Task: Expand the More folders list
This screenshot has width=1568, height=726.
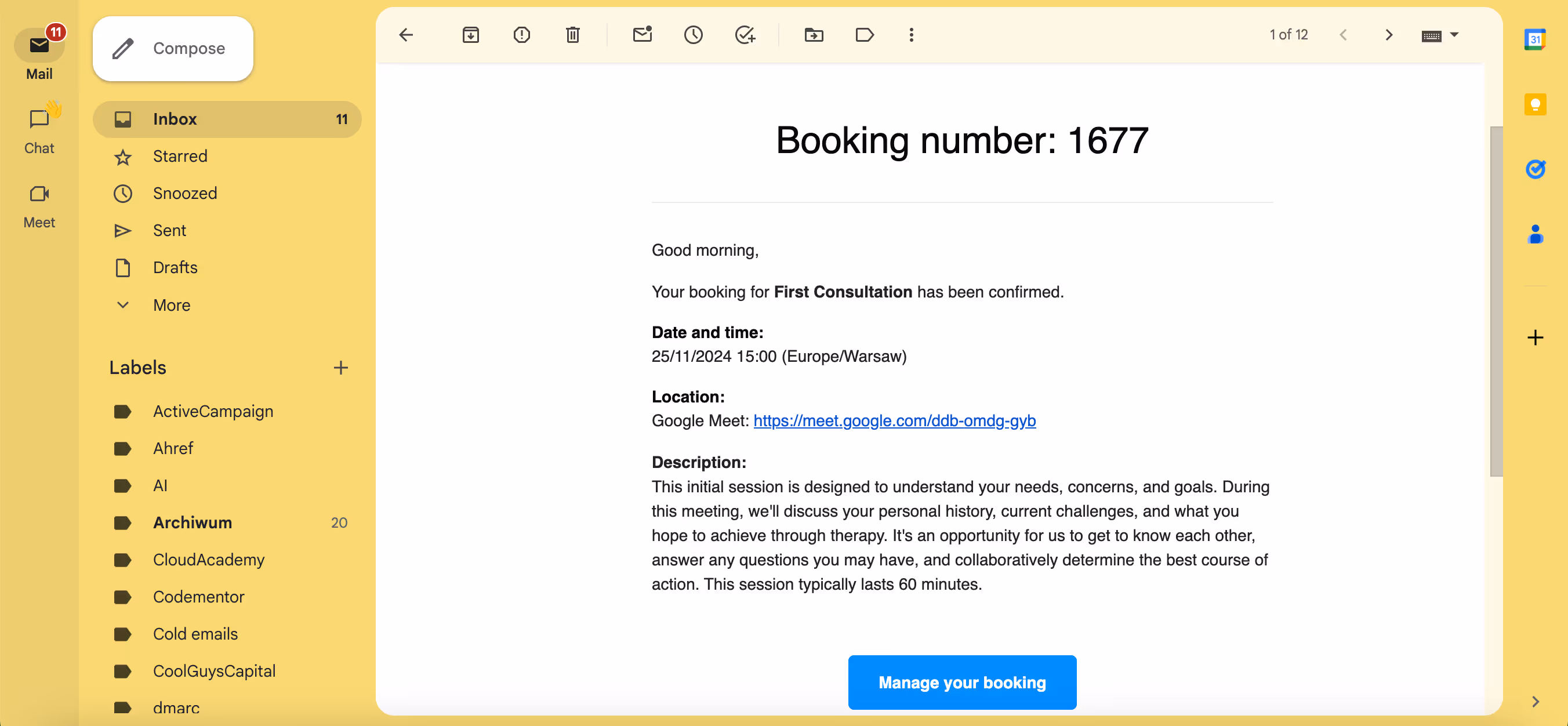Action: click(172, 305)
